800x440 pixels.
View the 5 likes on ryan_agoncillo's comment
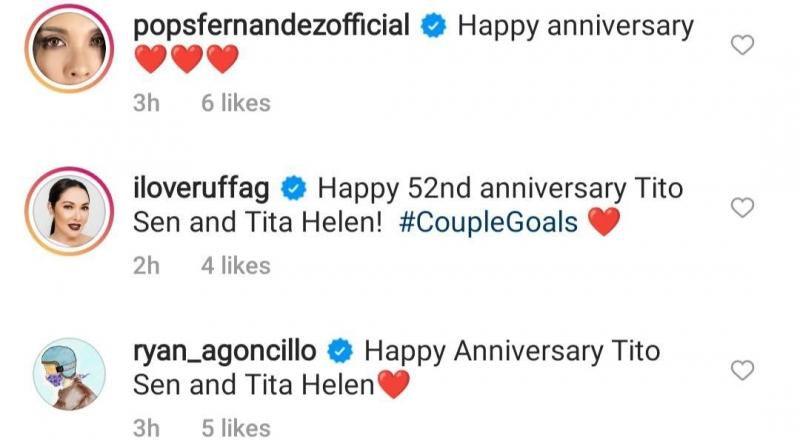pyautogui.click(x=236, y=428)
